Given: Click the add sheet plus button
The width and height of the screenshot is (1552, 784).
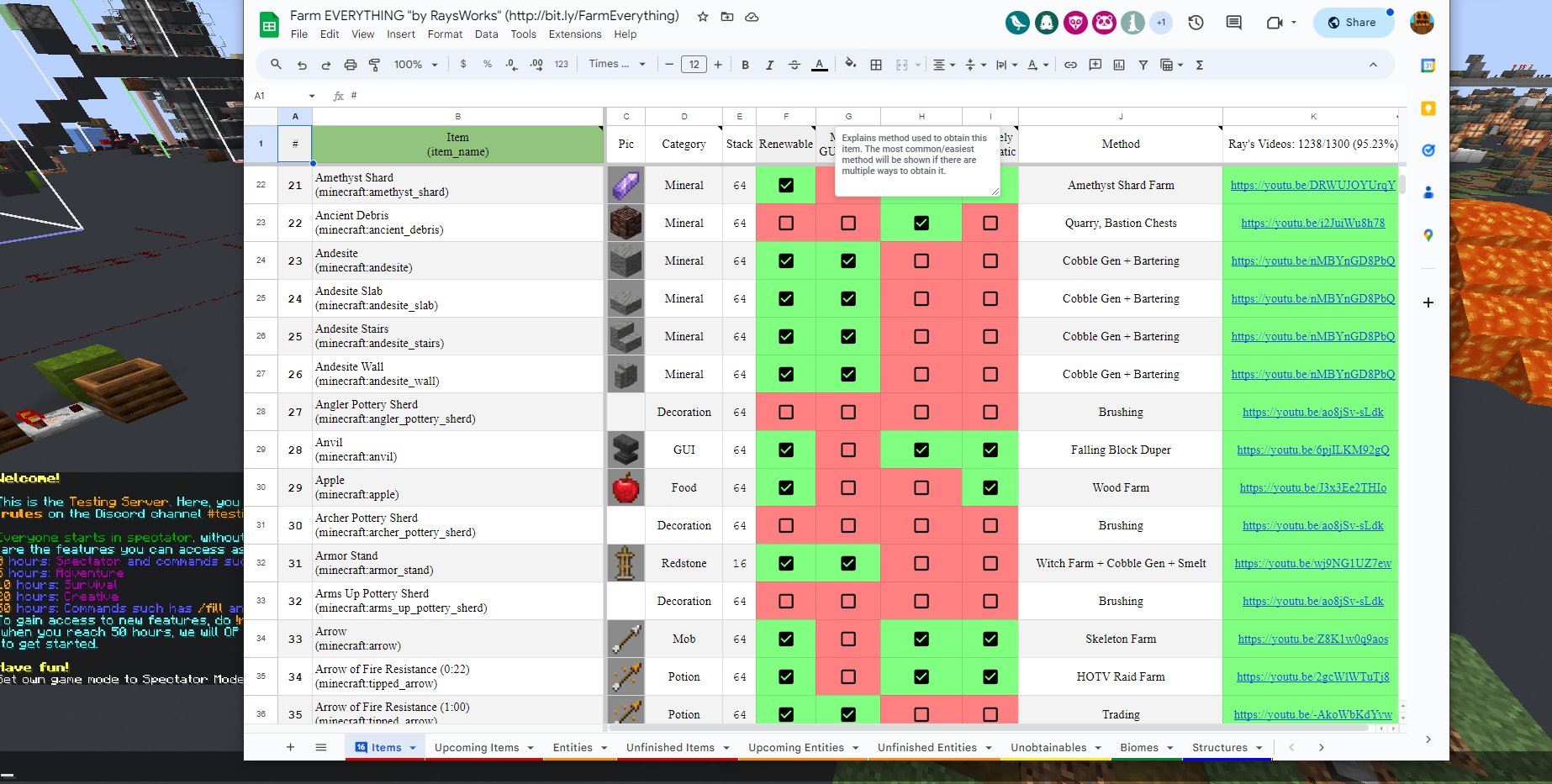Looking at the screenshot, I should click(x=290, y=747).
